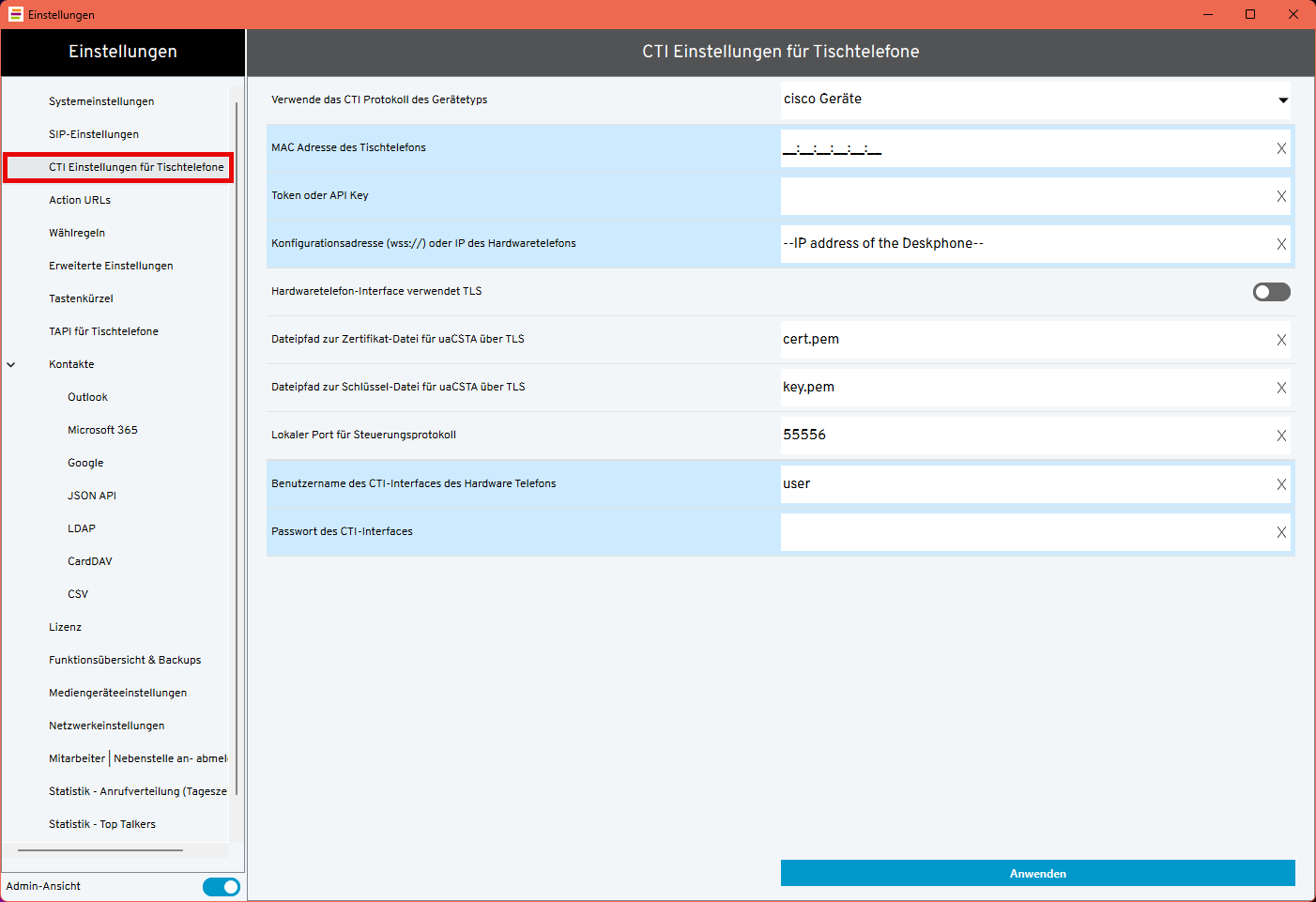Click the sidebar horizontal scrollbar
Viewport: 1316px width, 902px height.
tap(100, 850)
